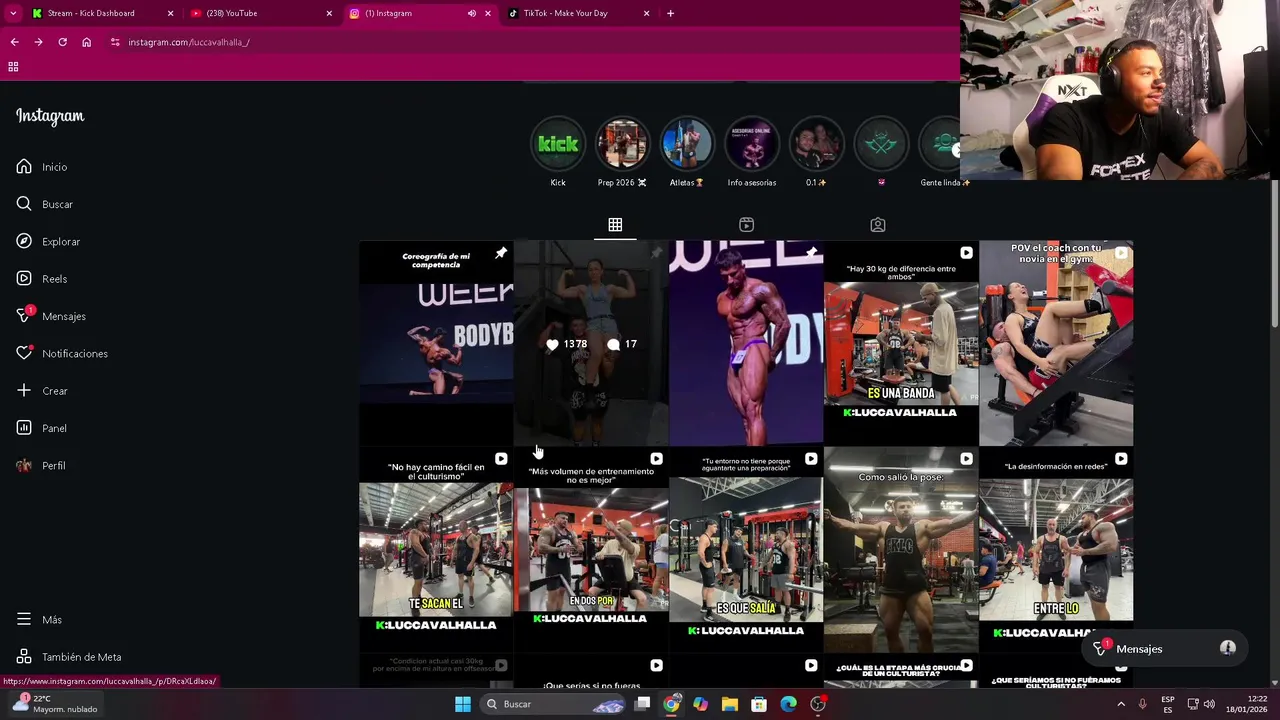The image size is (1280, 720).
Task: Open the apps grid in bookmarks bar
Action: (x=13, y=67)
